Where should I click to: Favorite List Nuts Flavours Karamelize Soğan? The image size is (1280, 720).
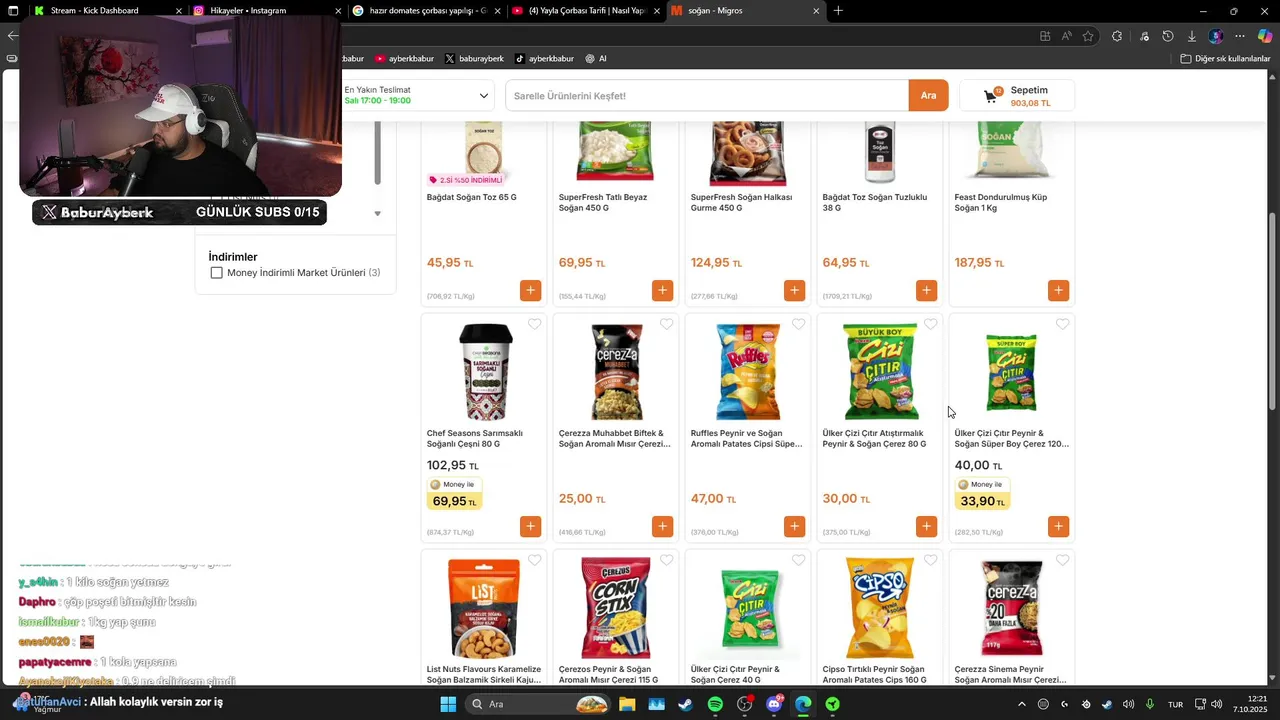[534, 560]
